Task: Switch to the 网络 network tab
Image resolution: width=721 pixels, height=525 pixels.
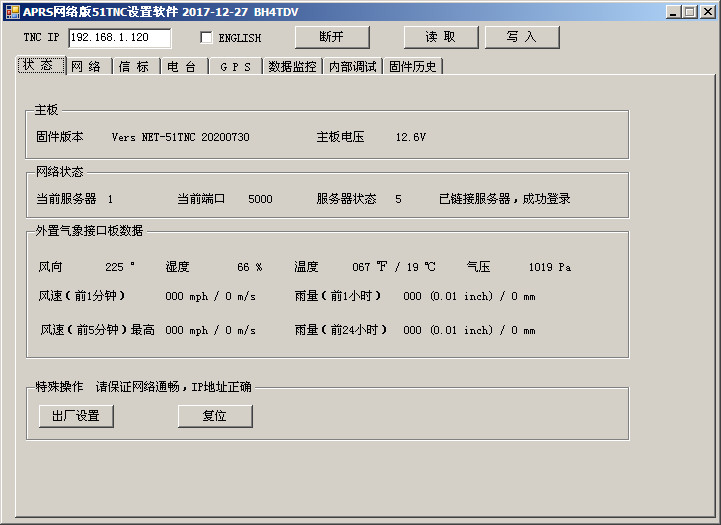Action: point(88,67)
